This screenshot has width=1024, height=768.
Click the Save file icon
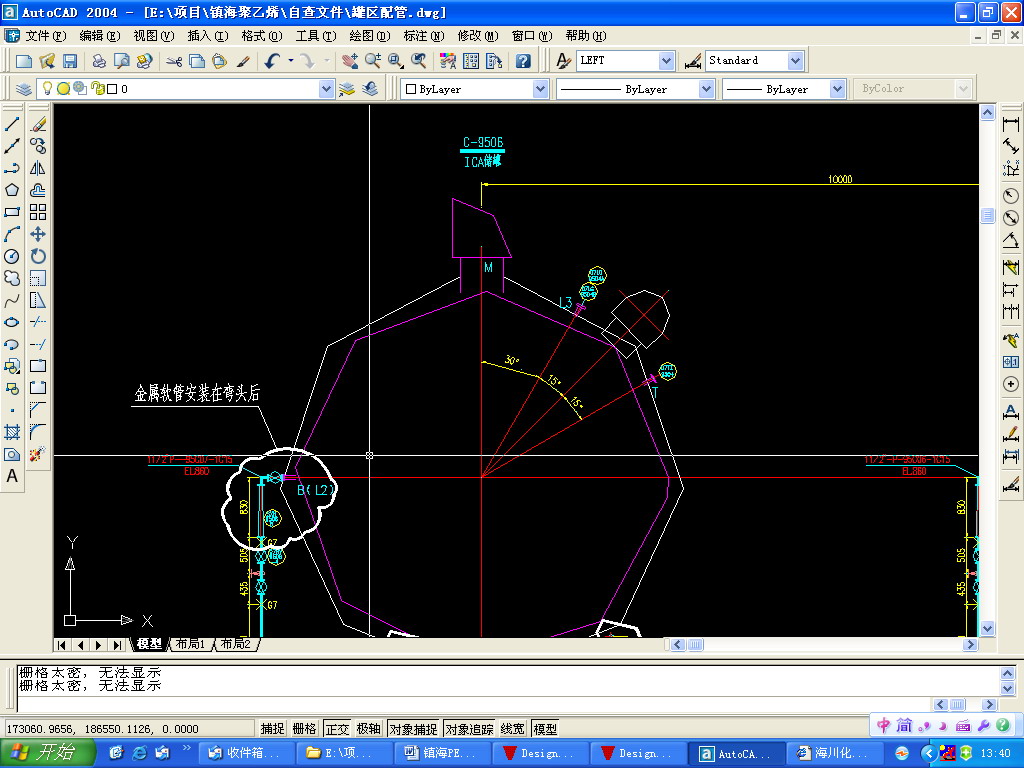pos(70,61)
